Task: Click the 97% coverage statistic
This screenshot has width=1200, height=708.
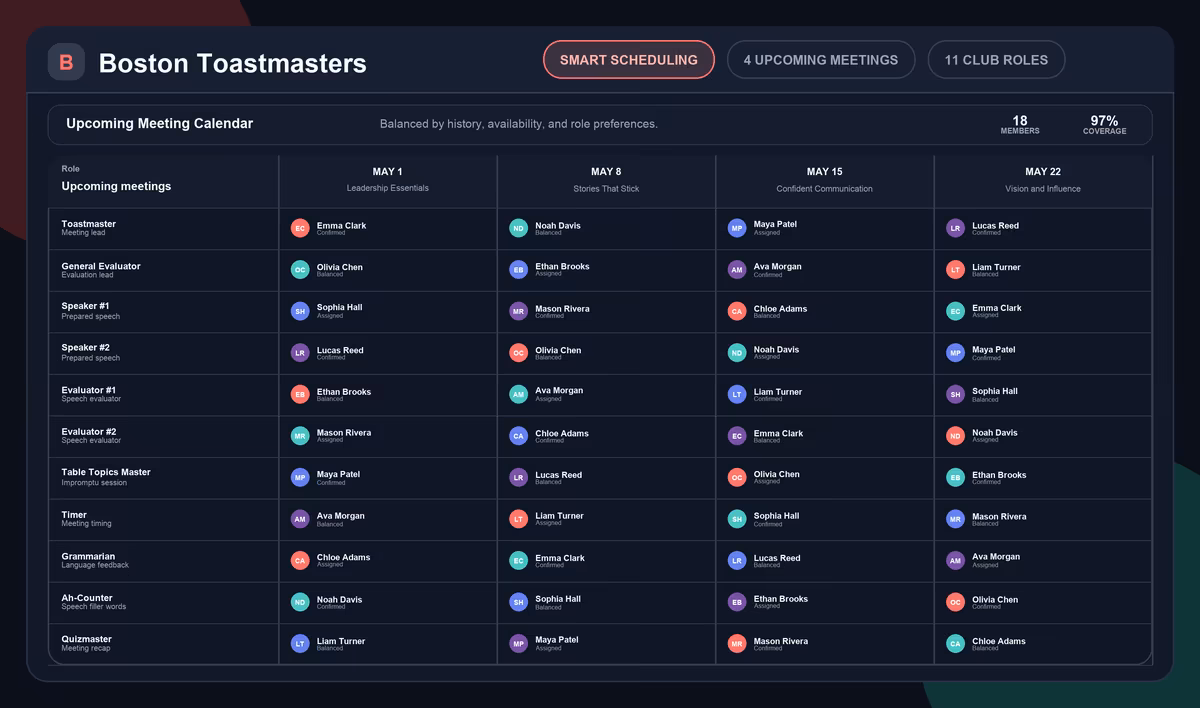Action: pos(1104,124)
